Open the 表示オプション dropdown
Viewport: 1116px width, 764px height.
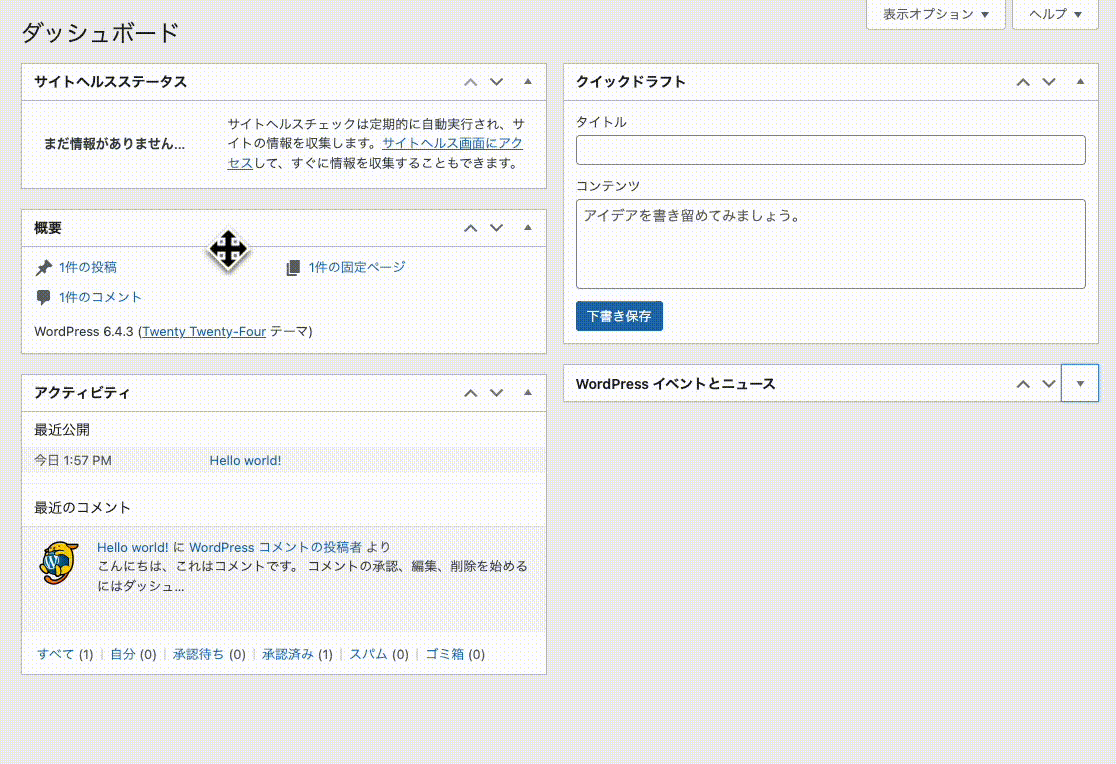click(935, 14)
